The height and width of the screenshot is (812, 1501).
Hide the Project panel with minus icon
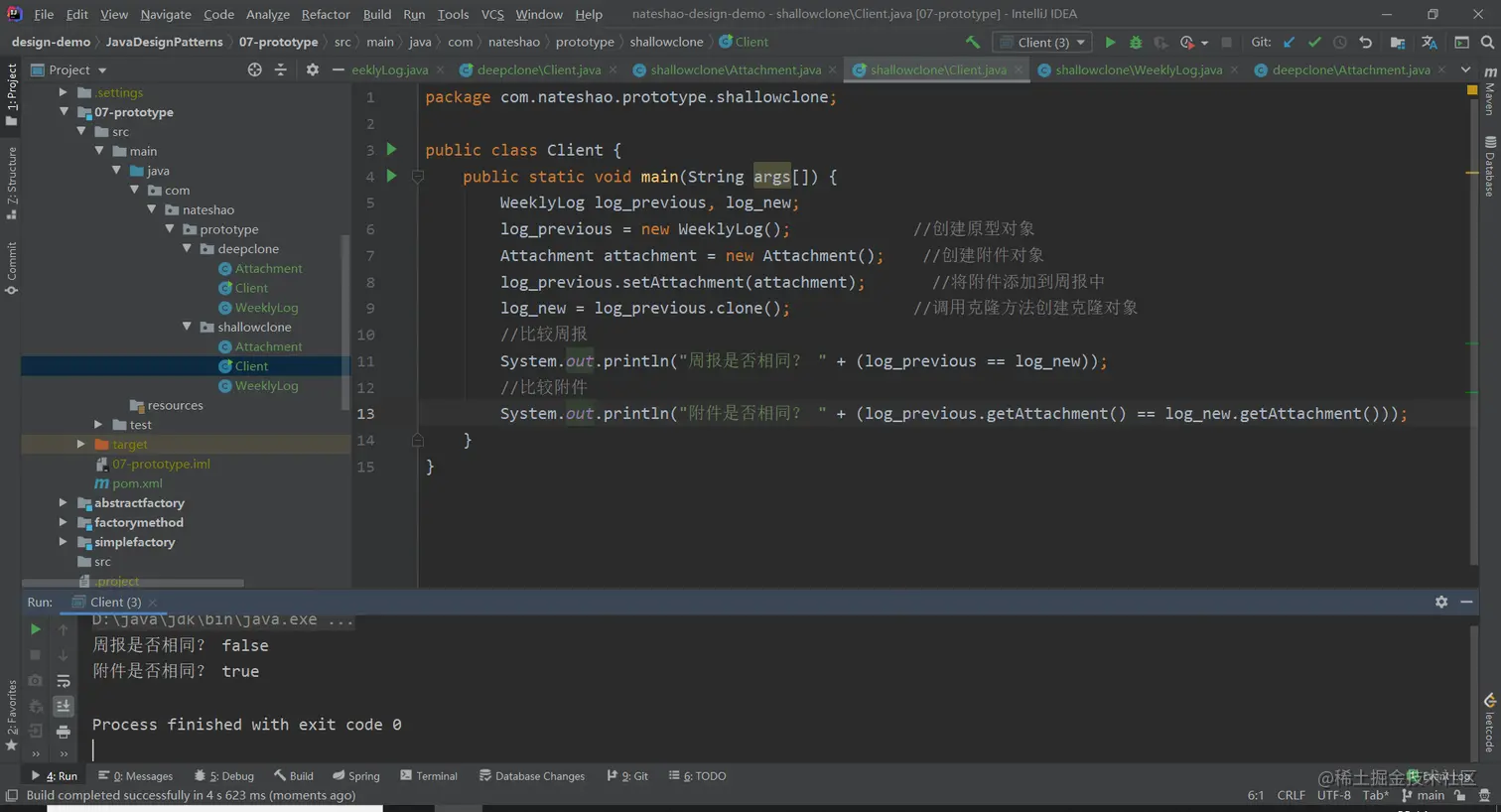coord(338,69)
